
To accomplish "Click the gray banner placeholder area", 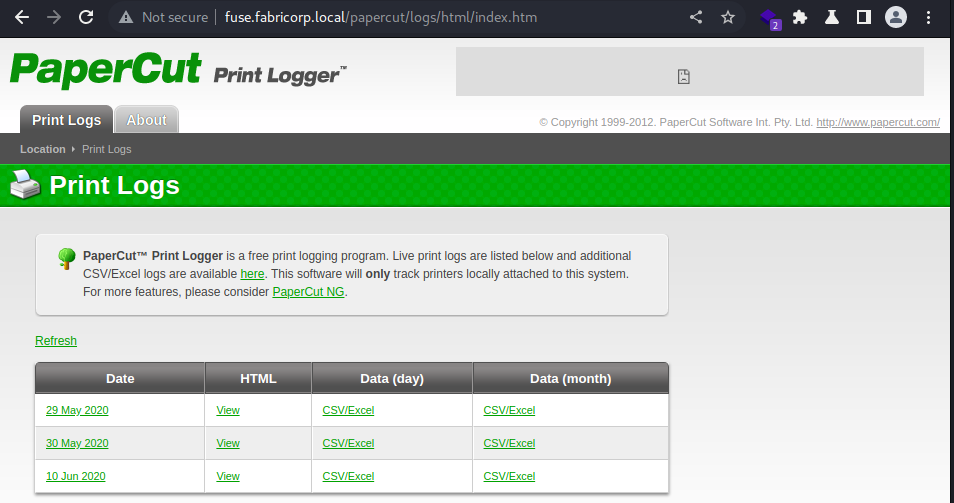I will click(x=690, y=72).
